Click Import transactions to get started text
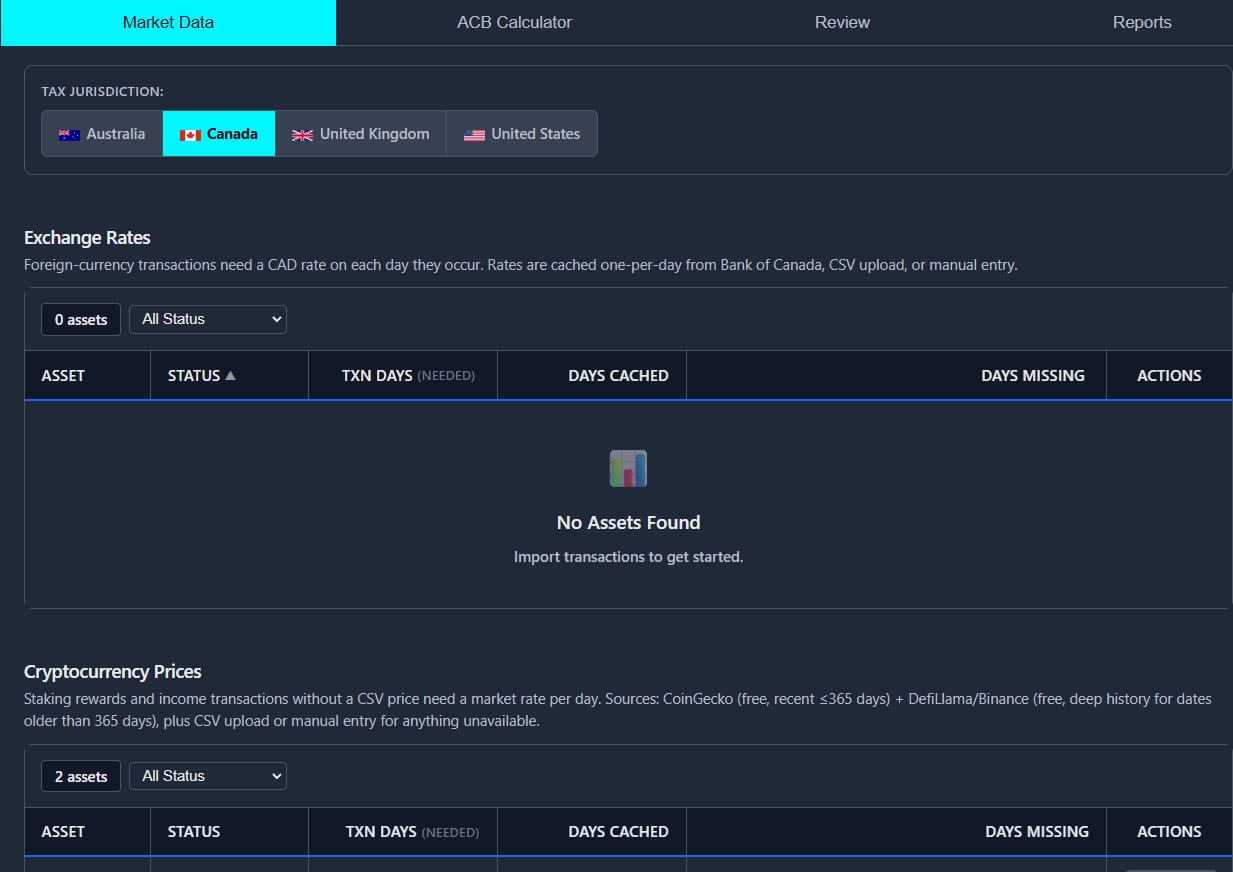 [x=628, y=557]
